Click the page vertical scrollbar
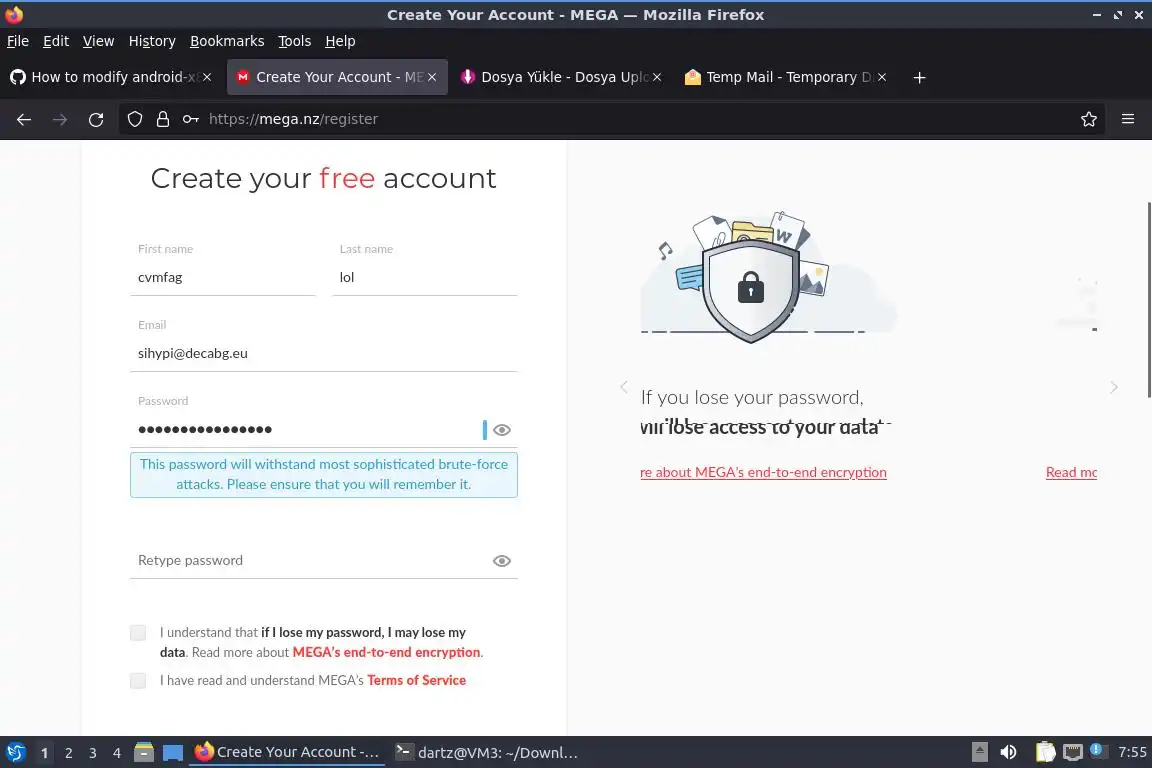Screen dimensions: 1152x768 (1149, 300)
